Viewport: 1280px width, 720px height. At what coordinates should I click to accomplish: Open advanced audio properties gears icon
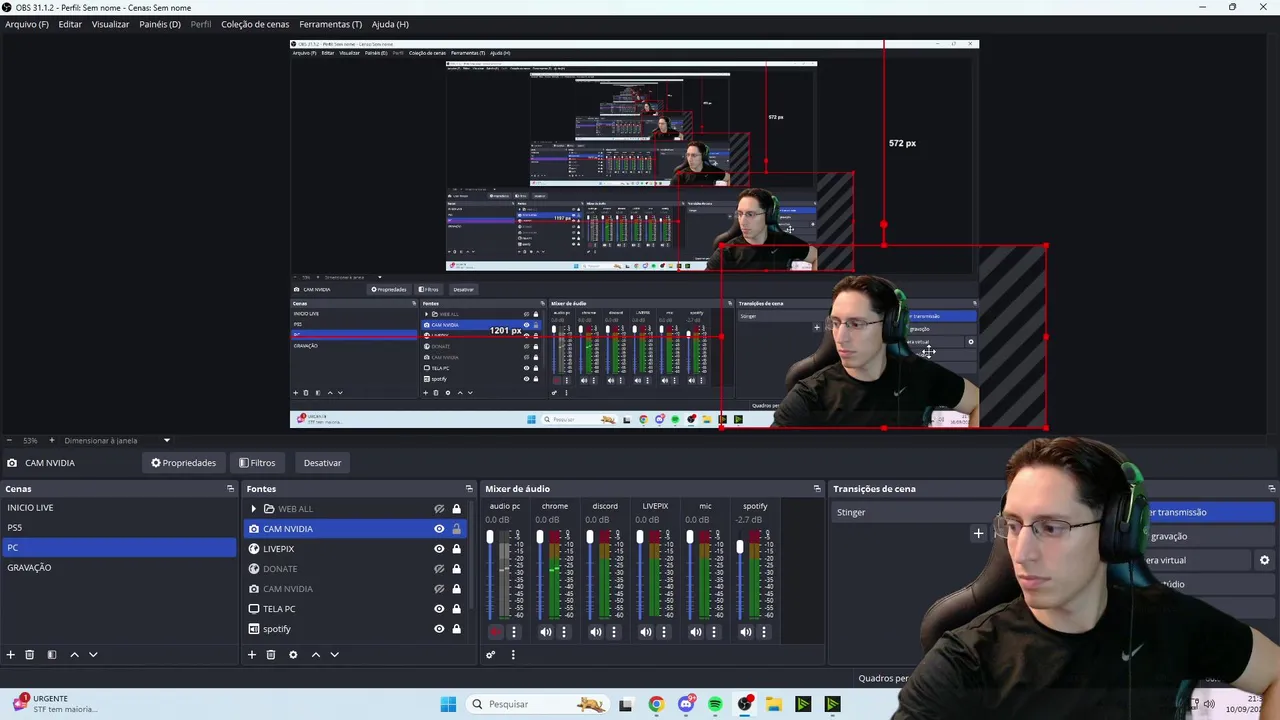pyautogui.click(x=490, y=655)
